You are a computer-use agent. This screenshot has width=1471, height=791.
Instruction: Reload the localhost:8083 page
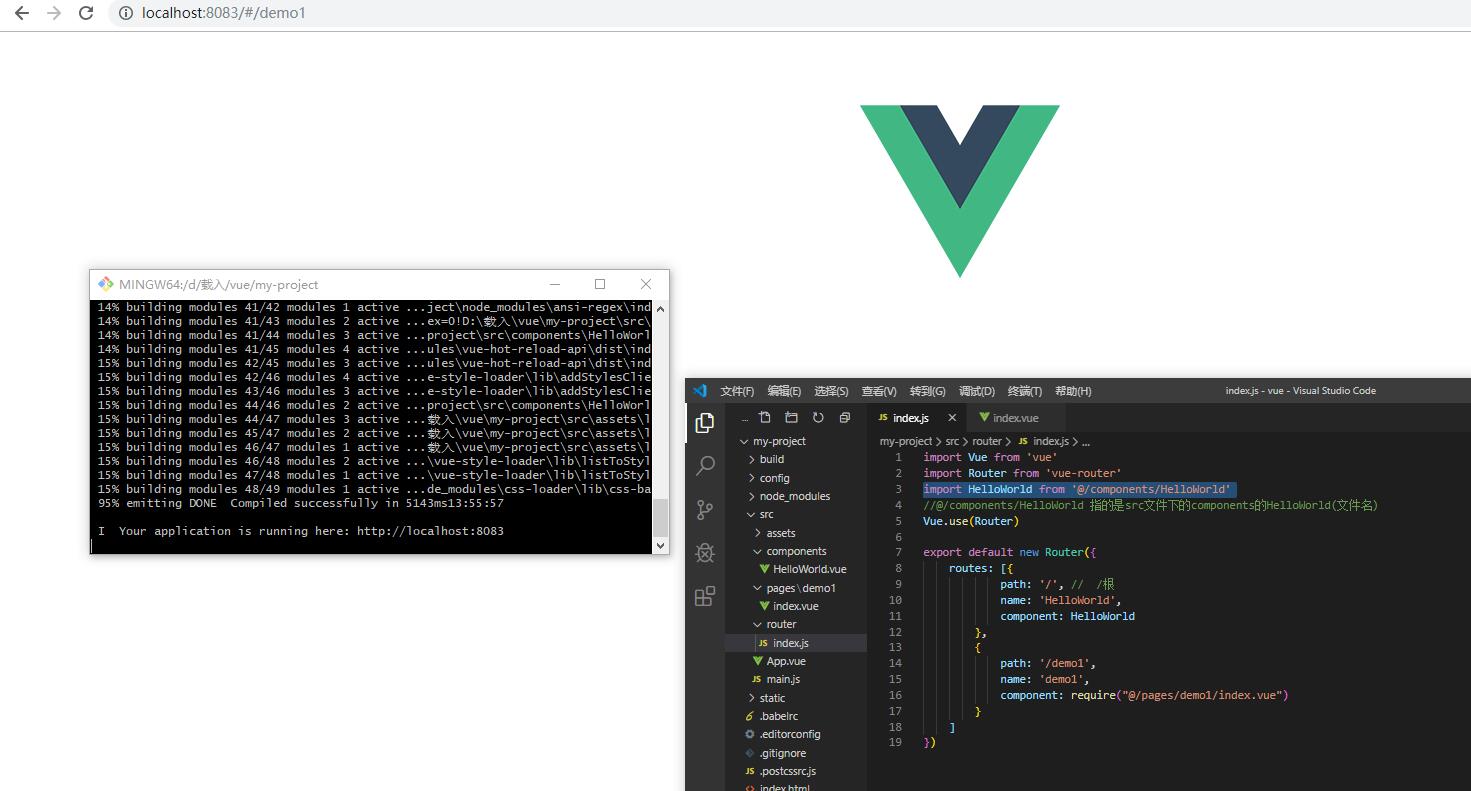86,13
